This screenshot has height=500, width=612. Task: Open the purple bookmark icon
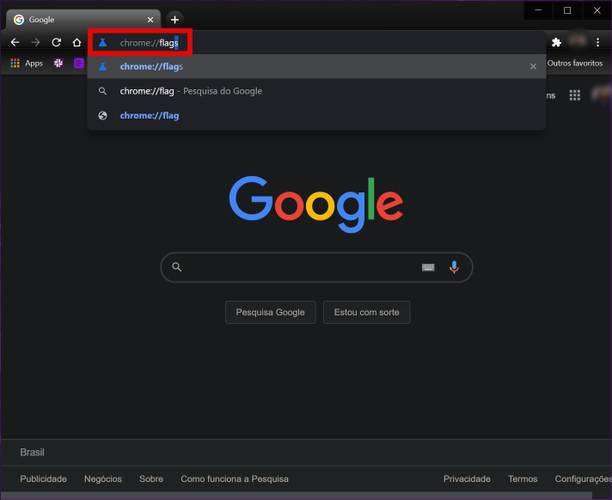coord(79,63)
